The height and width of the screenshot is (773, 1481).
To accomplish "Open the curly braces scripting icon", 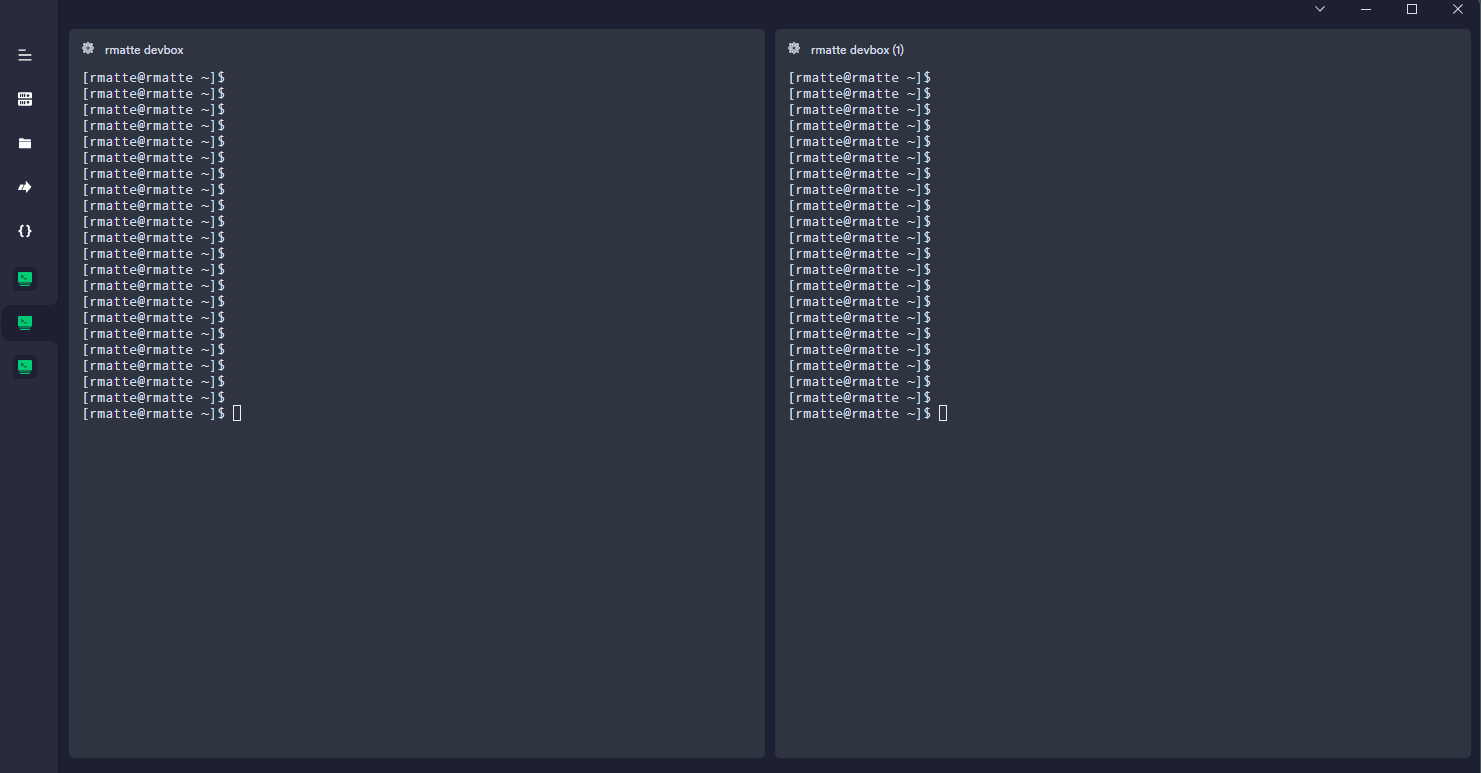I will point(25,230).
